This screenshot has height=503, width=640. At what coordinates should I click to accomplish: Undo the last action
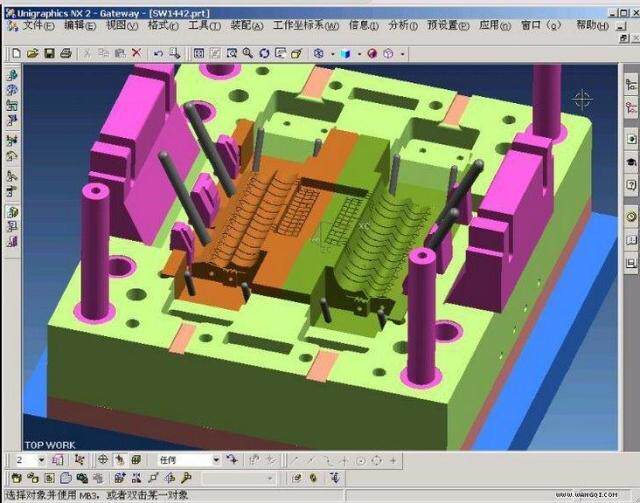tap(158, 53)
